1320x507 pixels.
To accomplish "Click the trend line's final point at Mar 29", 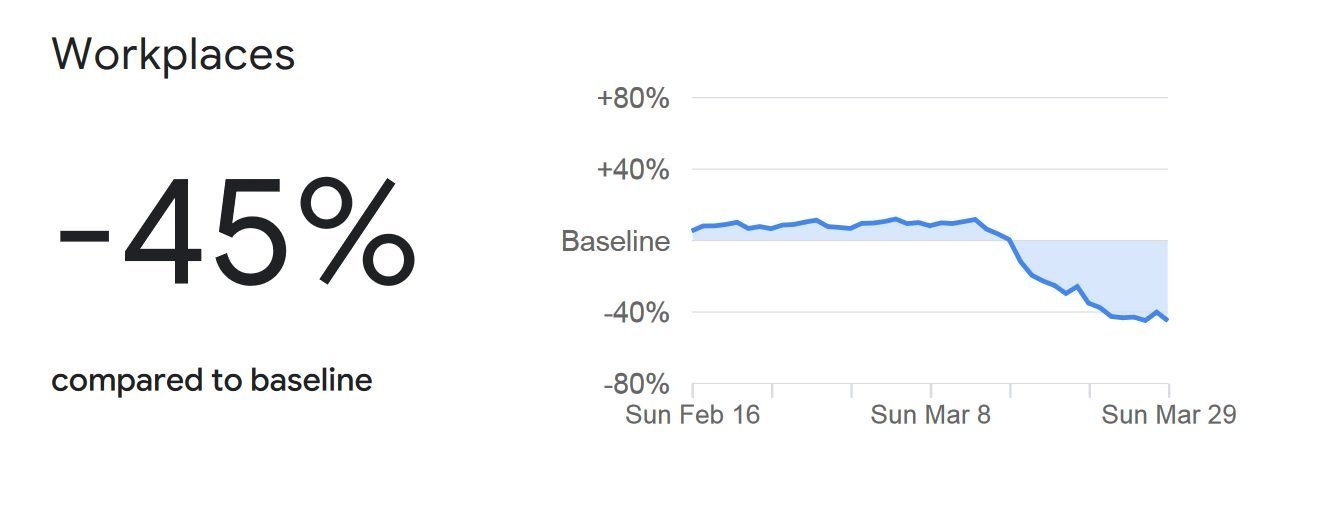I will coord(1168,320).
